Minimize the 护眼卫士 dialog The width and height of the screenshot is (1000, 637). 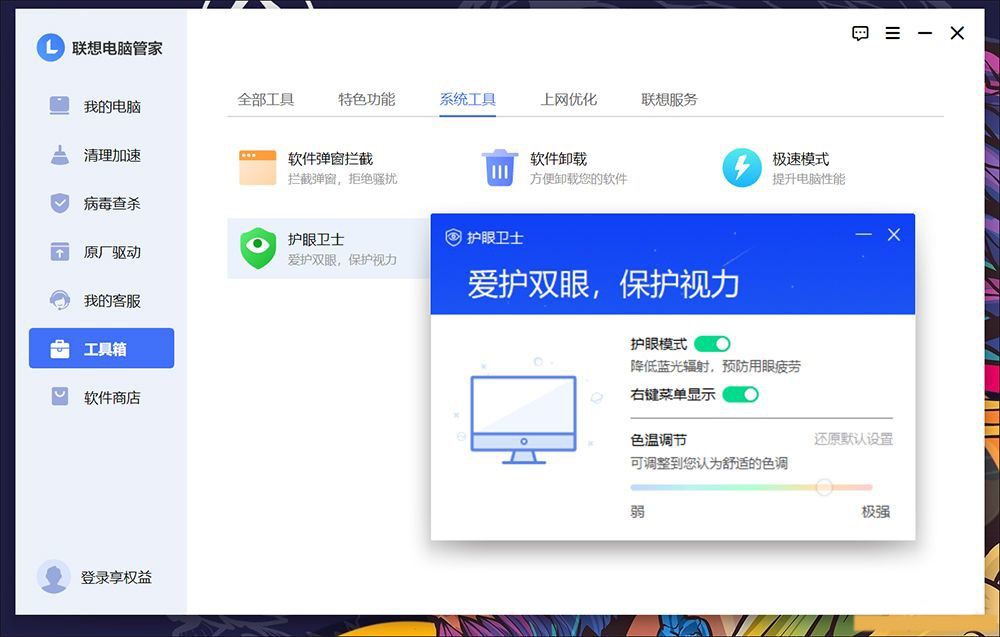pyautogui.click(x=864, y=235)
